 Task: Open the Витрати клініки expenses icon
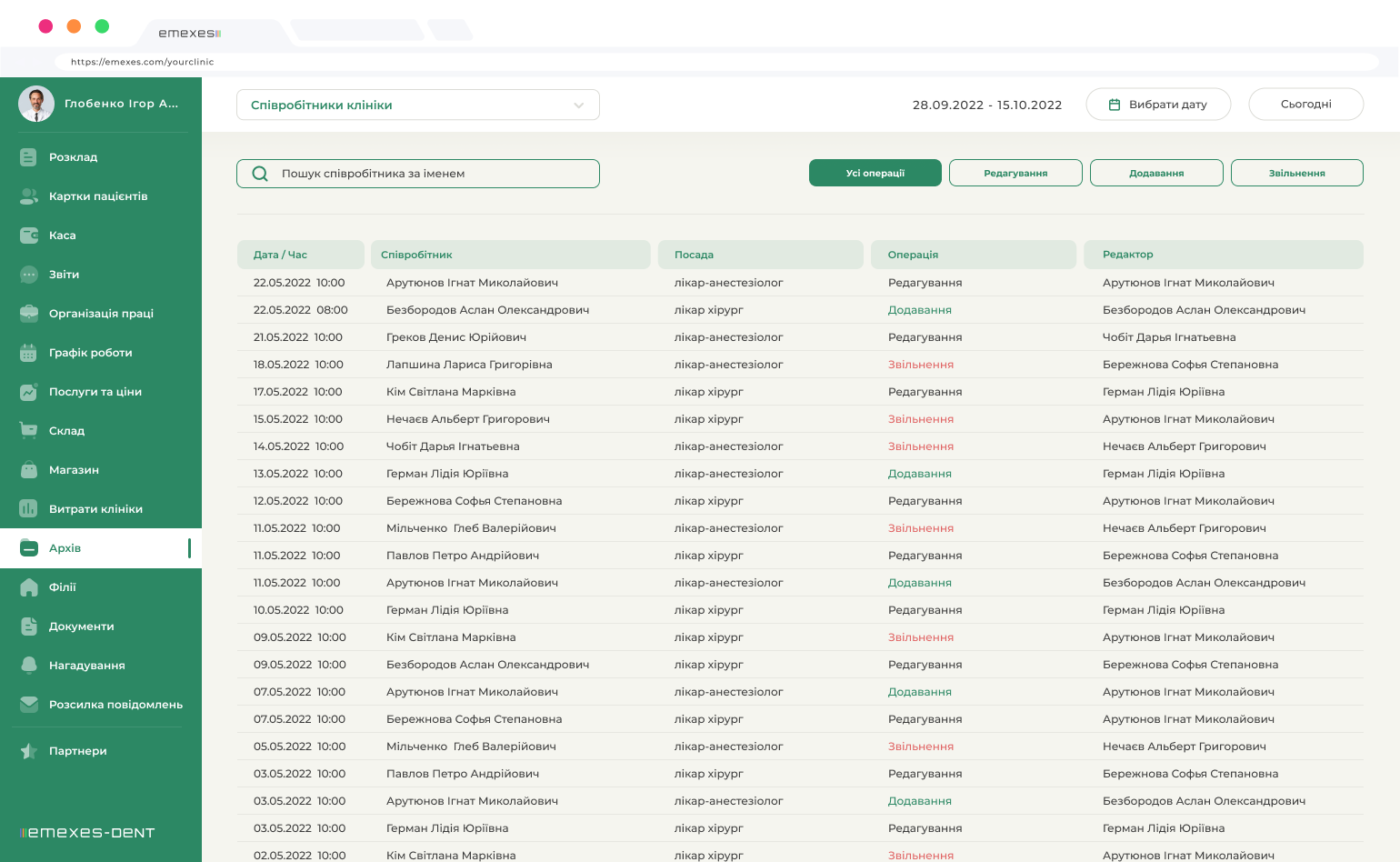[x=29, y=509]
